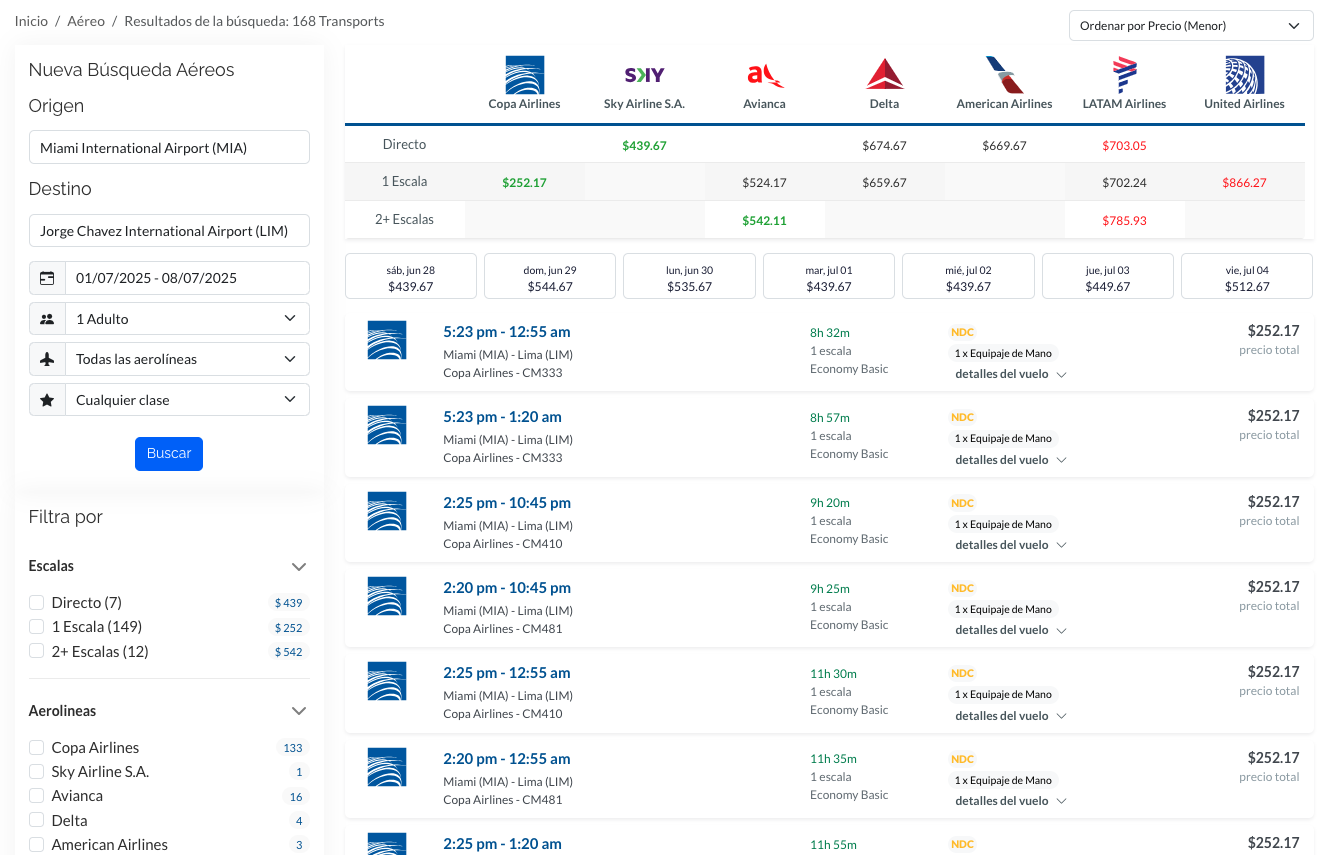Click the Copa Airlines logo in the price matrix
The height and width of the screenshot is (855, 1325).
click(x=524, y=75)
